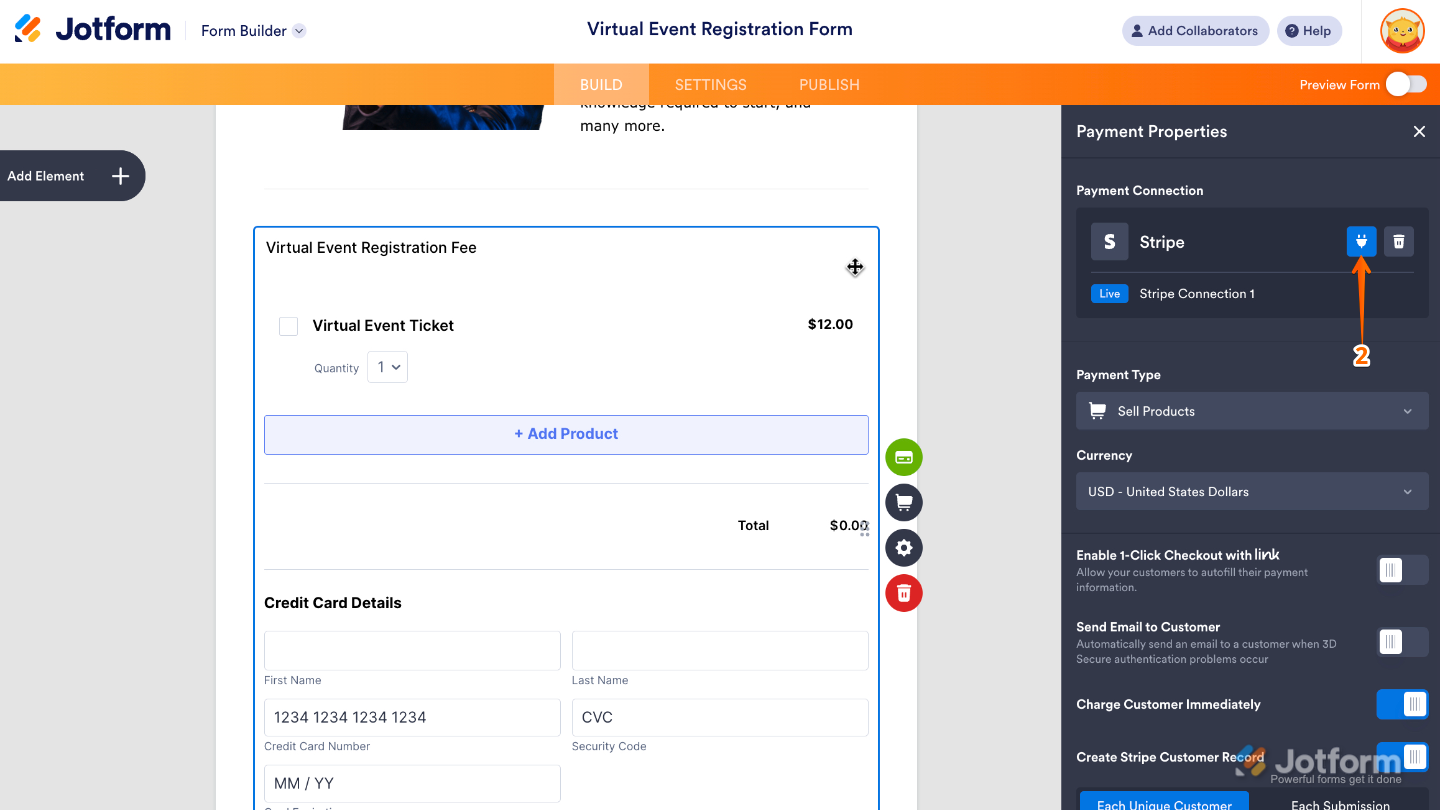Click the plus icon beside Add Element
The width and height of the screenshot is (1440, 810).
[x=120, y=176]
